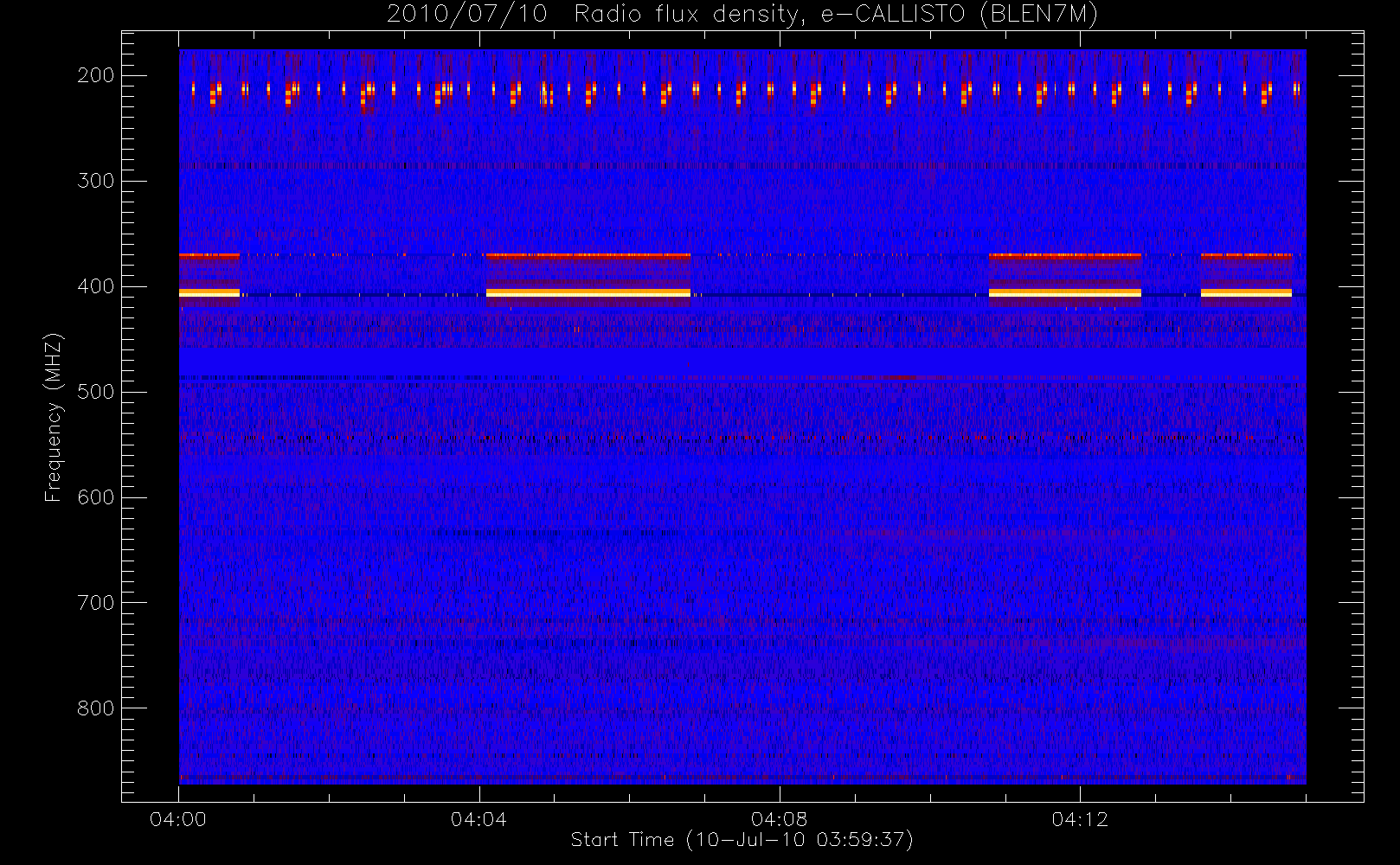Click the 800 frequency tick label

(x=95, y=708)
